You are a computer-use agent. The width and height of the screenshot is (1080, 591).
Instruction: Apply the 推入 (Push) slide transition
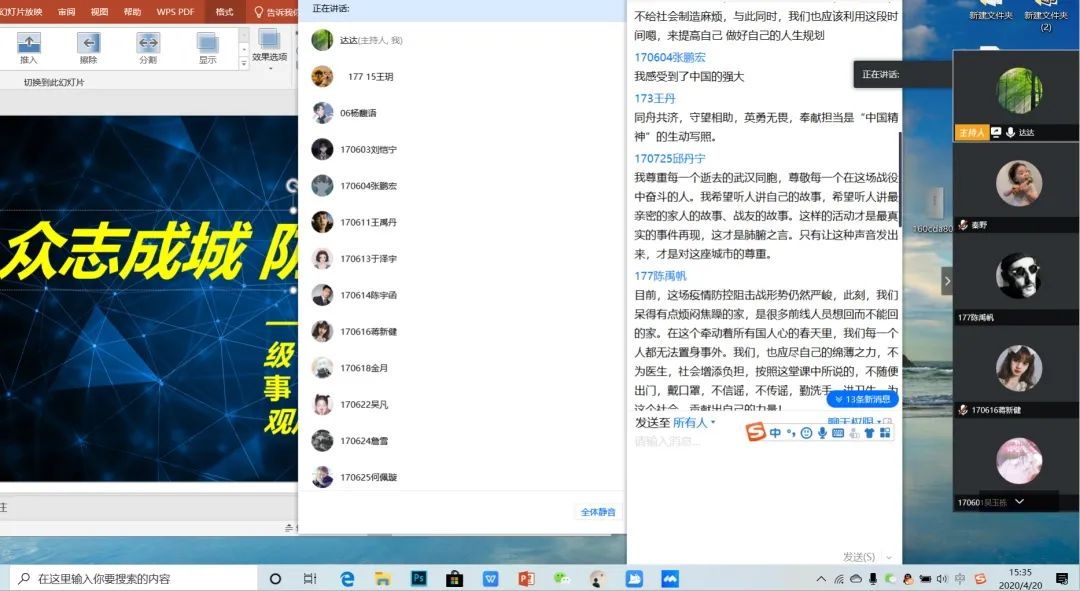(x=29, y=47)
